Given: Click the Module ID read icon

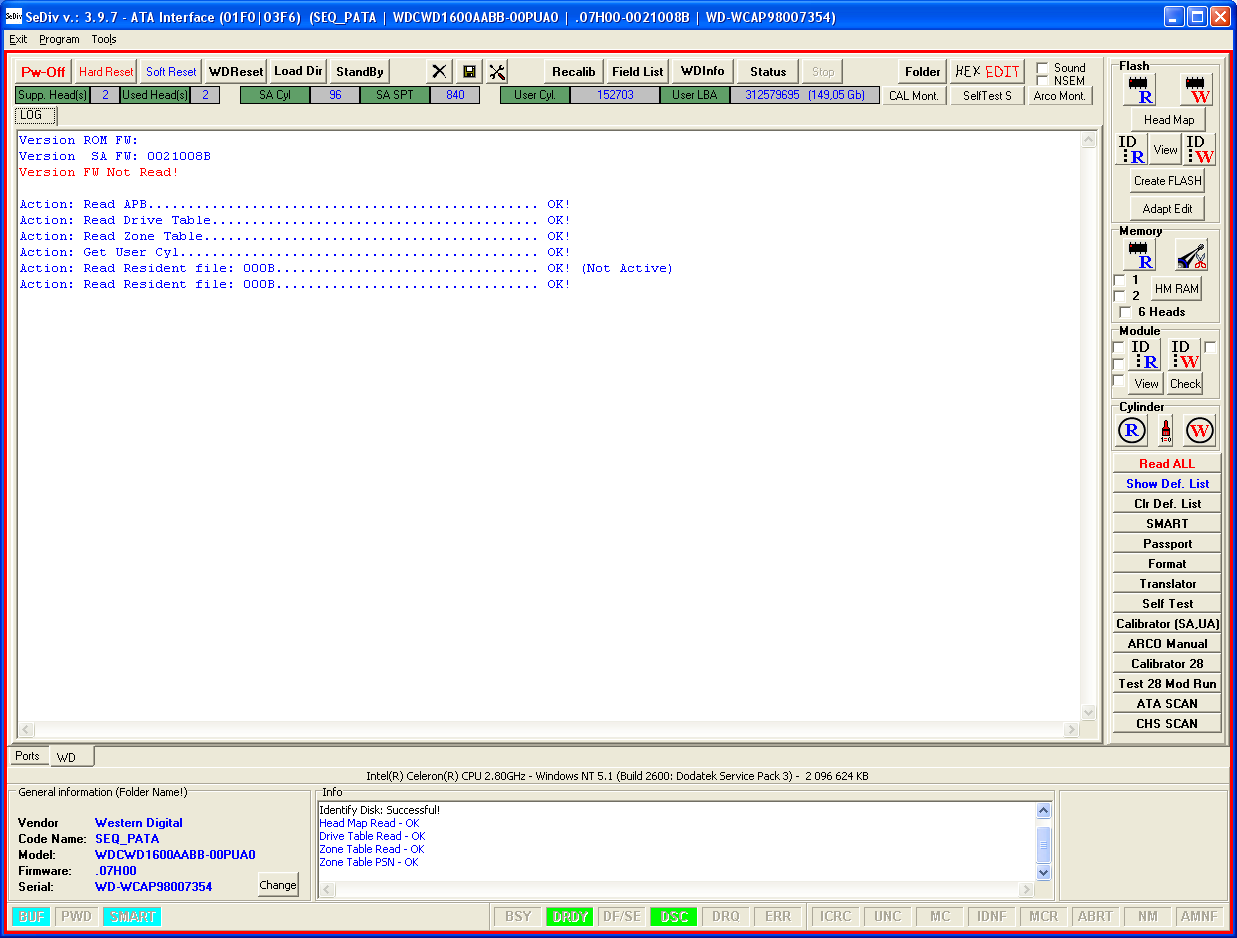Looking at the screenshot, I should (x=1144, y=354).
